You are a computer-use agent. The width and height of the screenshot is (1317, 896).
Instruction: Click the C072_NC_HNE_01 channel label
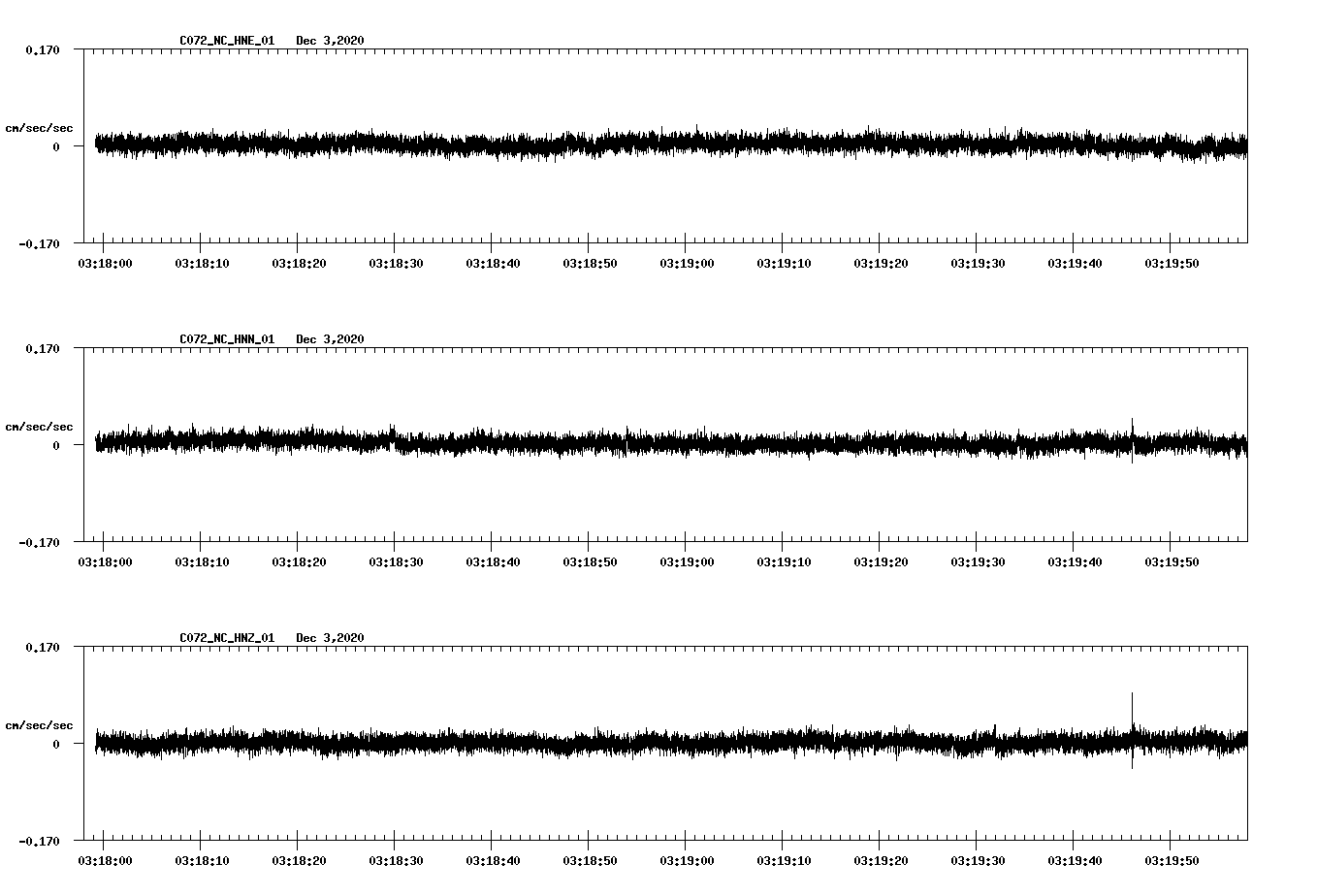(225, 40)
